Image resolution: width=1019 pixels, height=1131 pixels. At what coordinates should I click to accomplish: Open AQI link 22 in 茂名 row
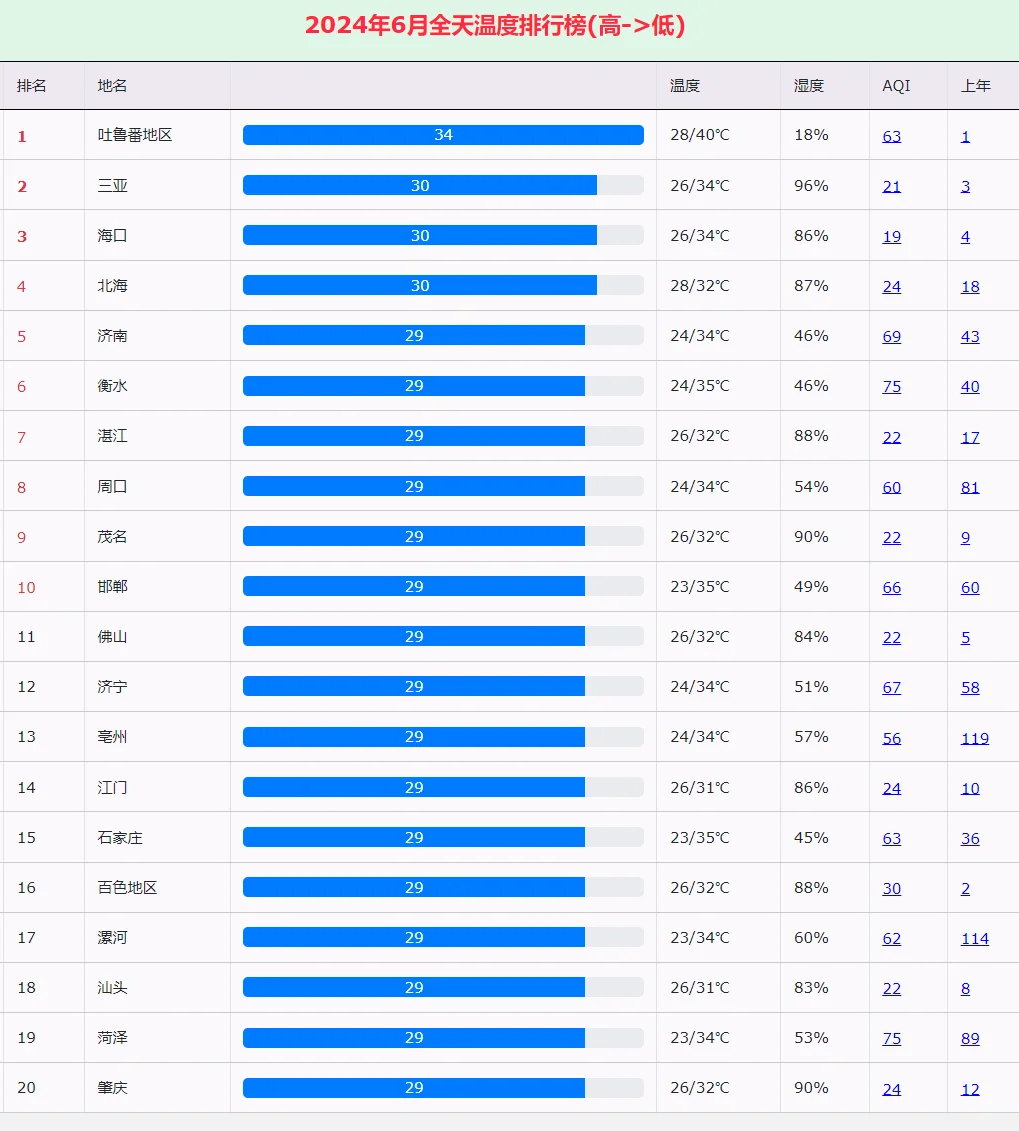(x=891, y=537)
